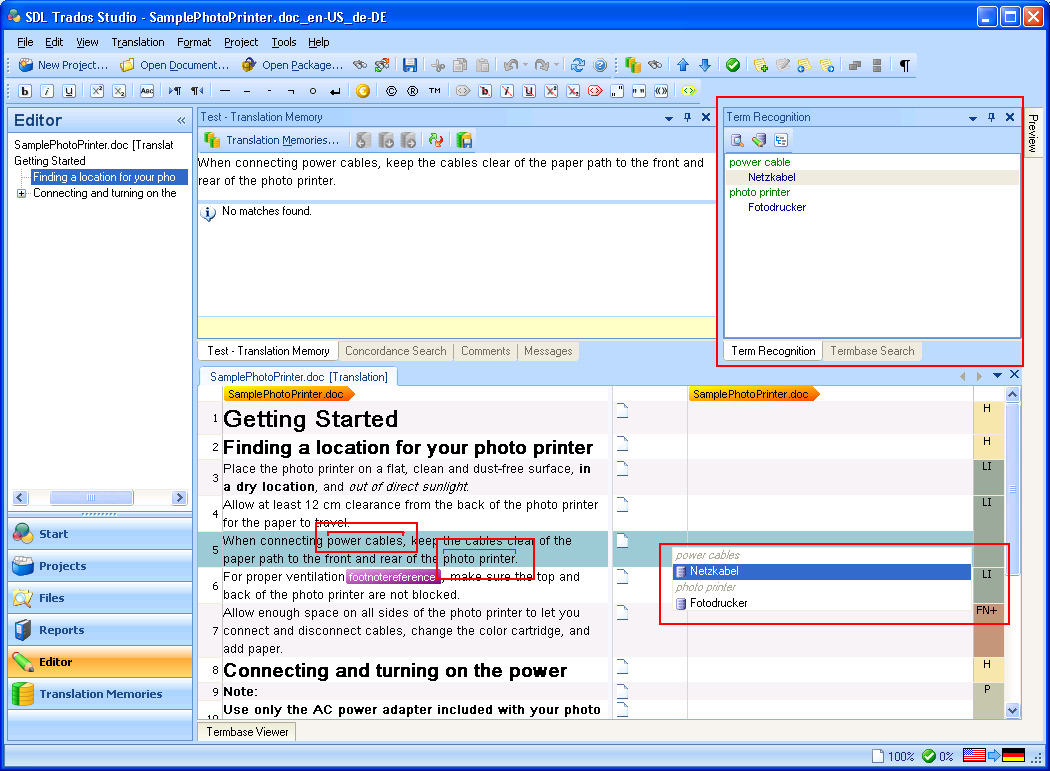Click Open Package in the toolbar

(x=293, y=65)
